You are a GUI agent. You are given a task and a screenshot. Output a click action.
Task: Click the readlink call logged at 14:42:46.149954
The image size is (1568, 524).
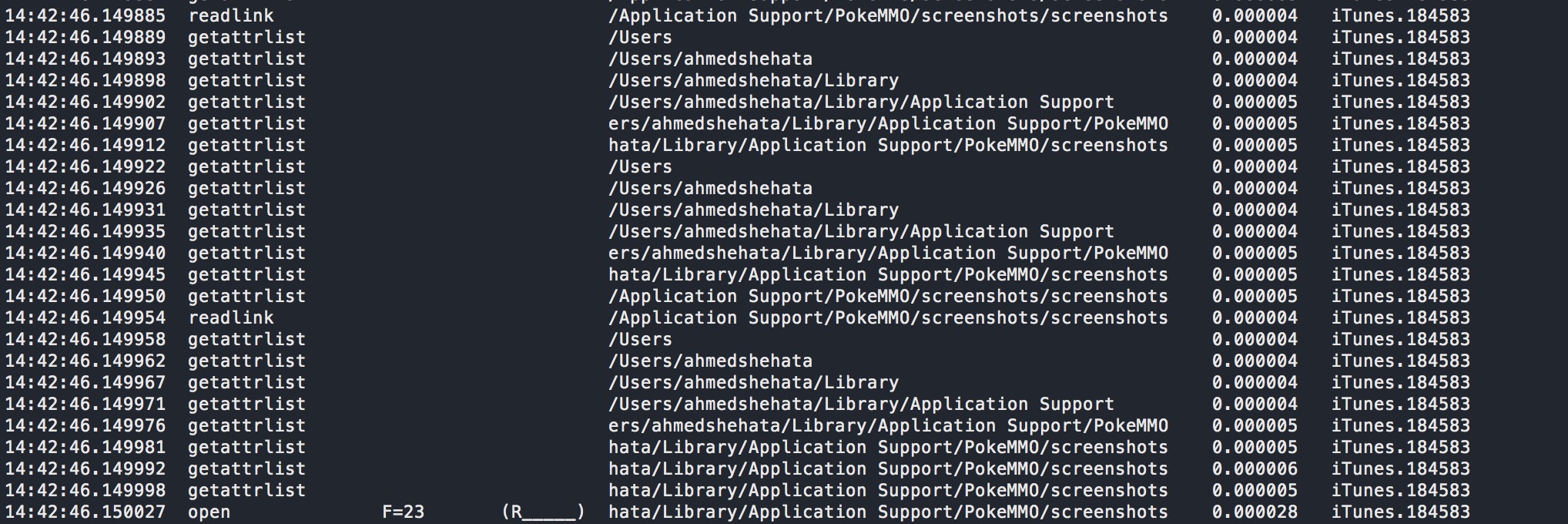coord(231,318)
